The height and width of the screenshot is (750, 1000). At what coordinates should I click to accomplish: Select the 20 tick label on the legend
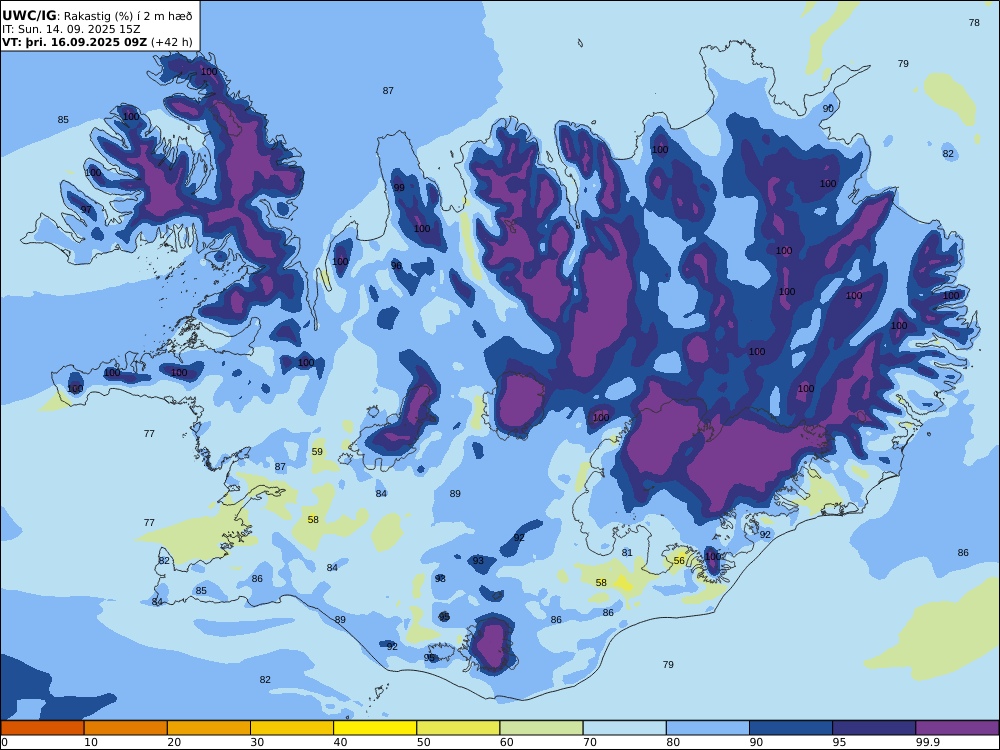coord(174,742)
